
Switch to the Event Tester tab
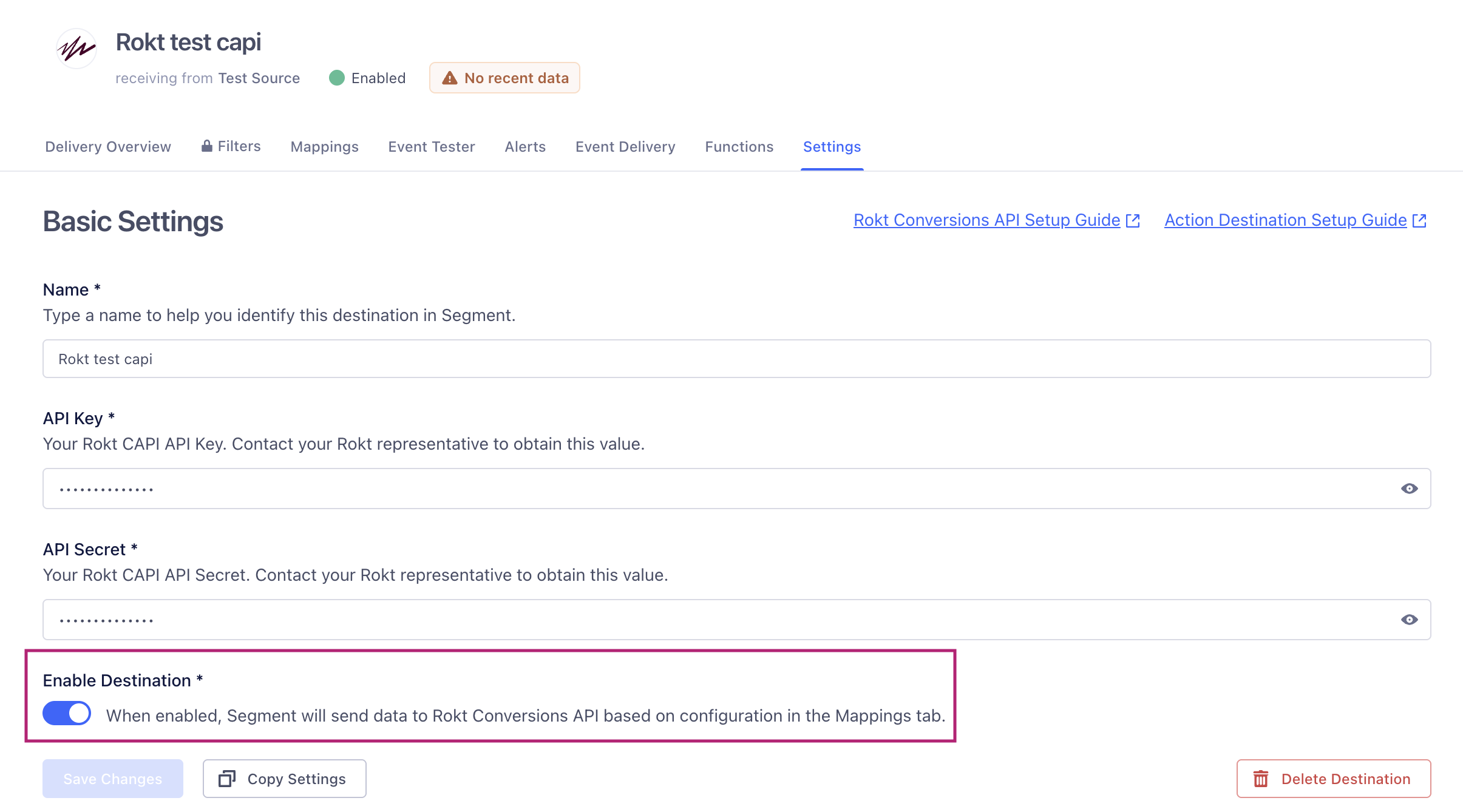431,147
